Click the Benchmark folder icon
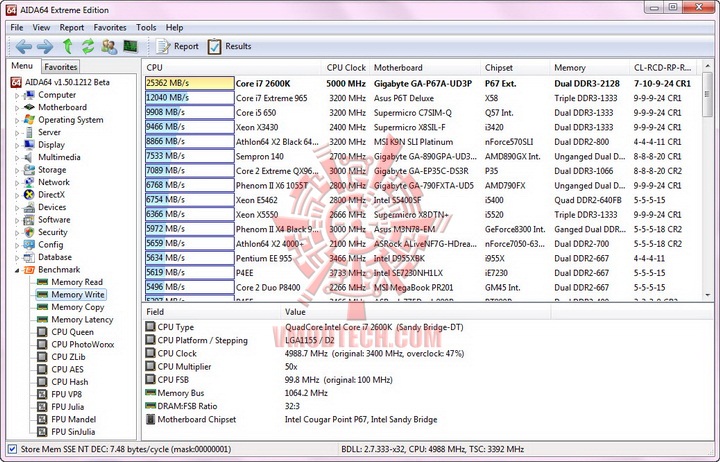Image resolution: width=720 pixels, height=462 pixels. coord(29,270)
